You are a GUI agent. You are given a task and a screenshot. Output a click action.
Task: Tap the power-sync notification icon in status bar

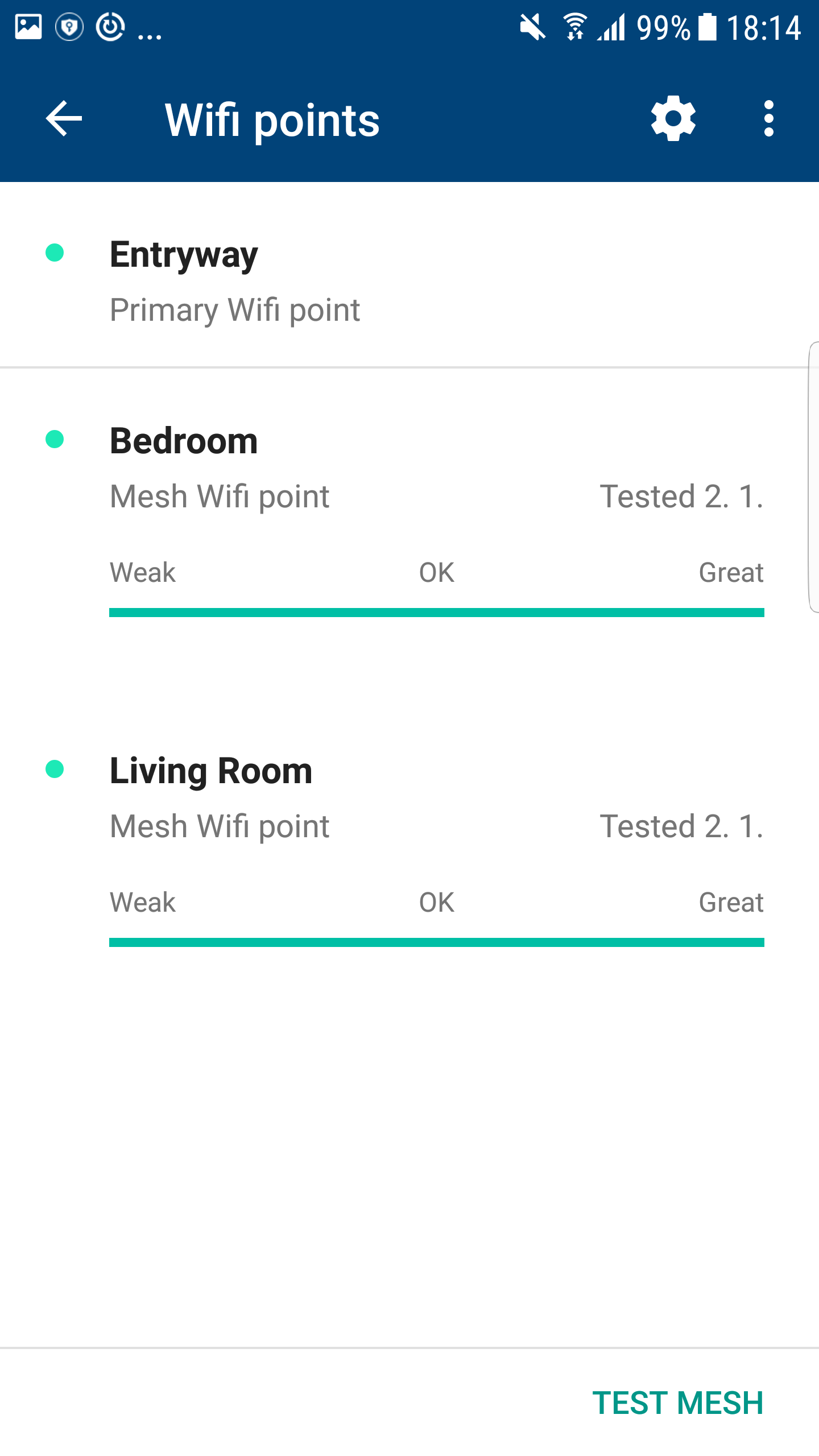pos(110,27)
